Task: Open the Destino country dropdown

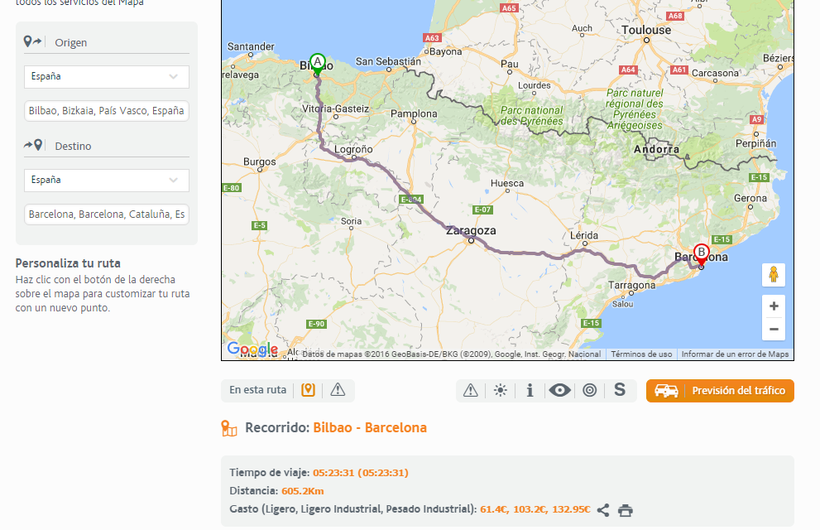Action: point(107,181)
